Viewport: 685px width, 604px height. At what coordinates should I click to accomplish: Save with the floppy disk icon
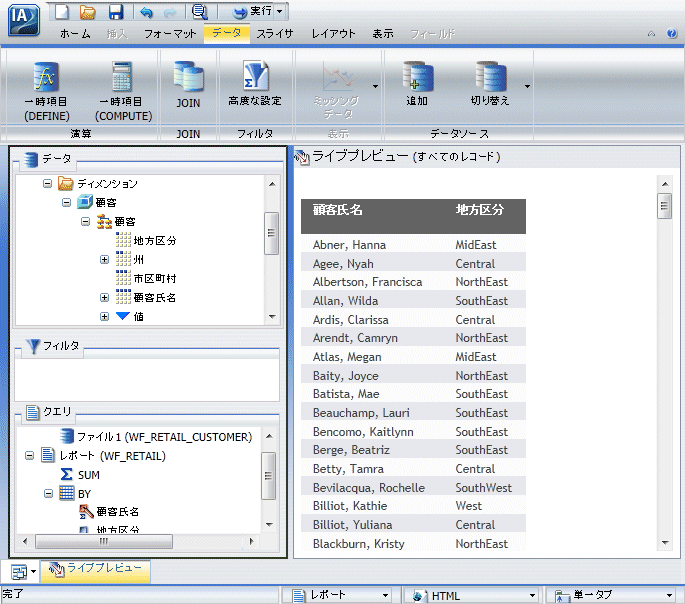116,12
